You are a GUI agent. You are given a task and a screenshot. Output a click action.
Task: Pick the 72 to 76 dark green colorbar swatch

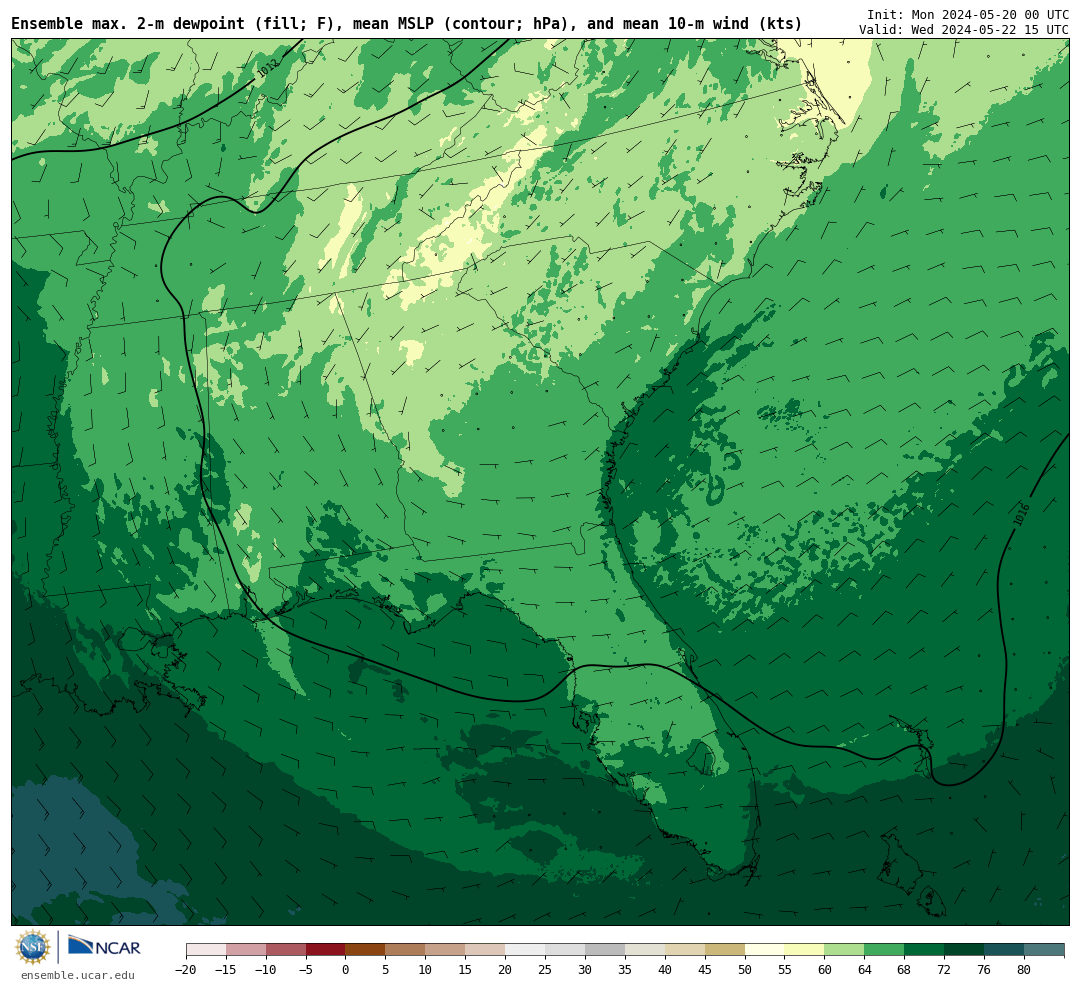pos(964,950)
